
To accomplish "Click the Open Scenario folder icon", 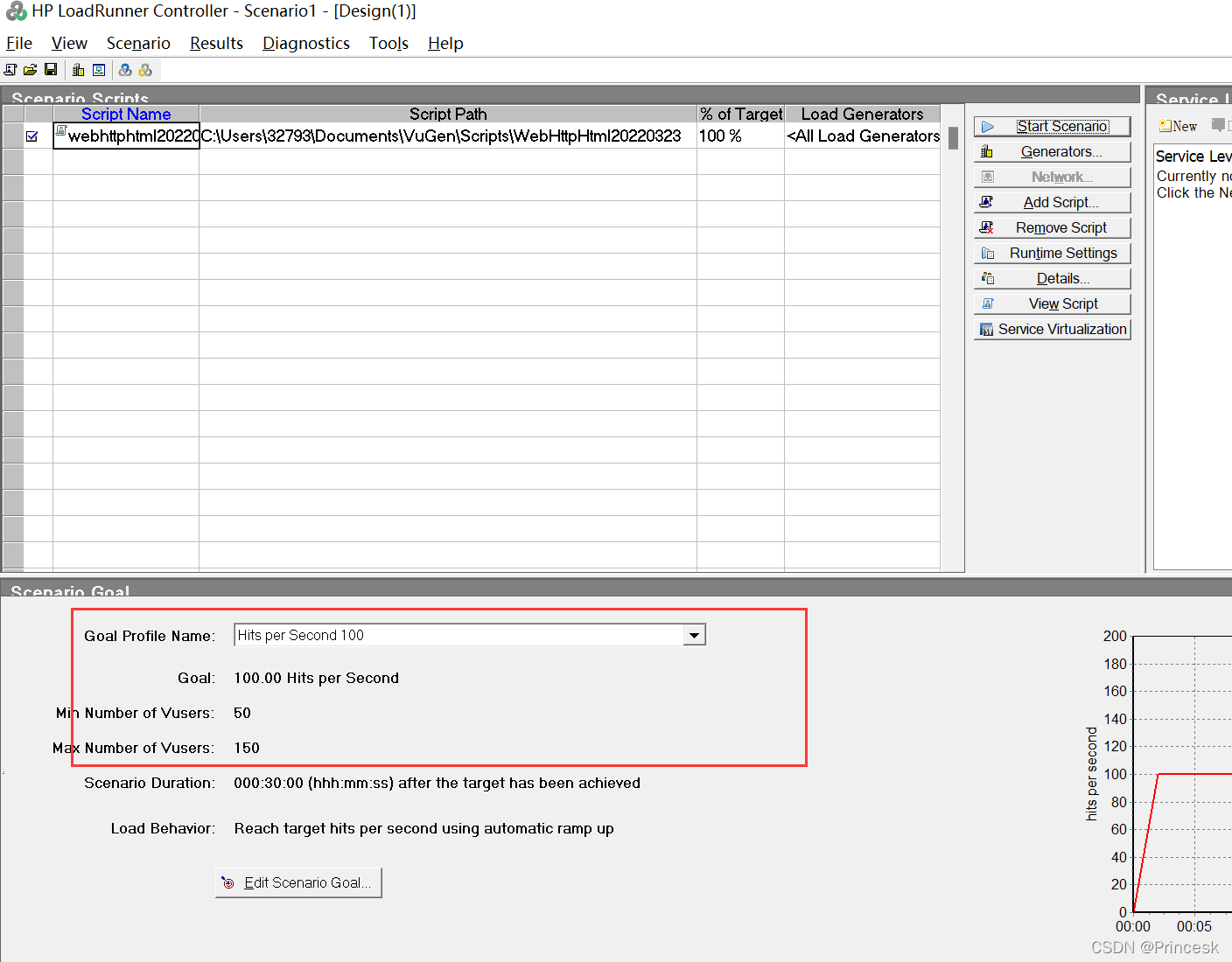I will pos(31,70).
